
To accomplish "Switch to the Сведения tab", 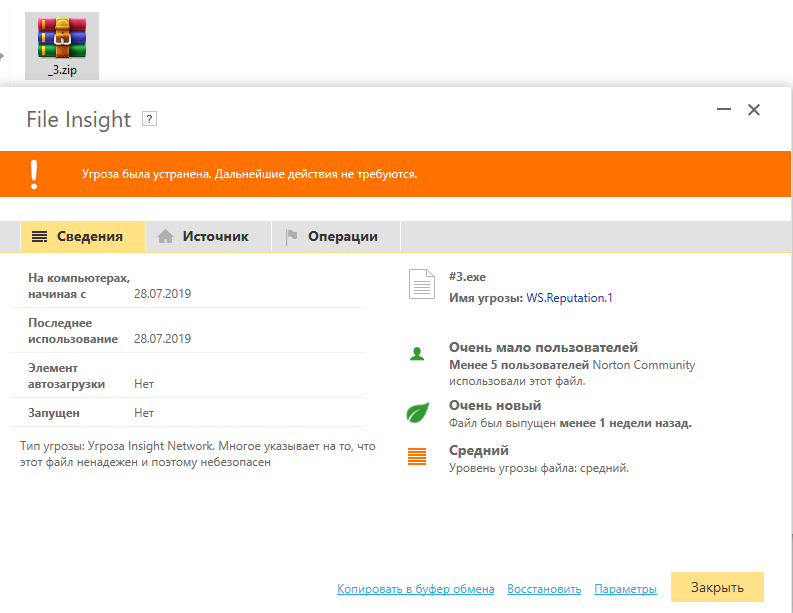I will pos(83,236).
